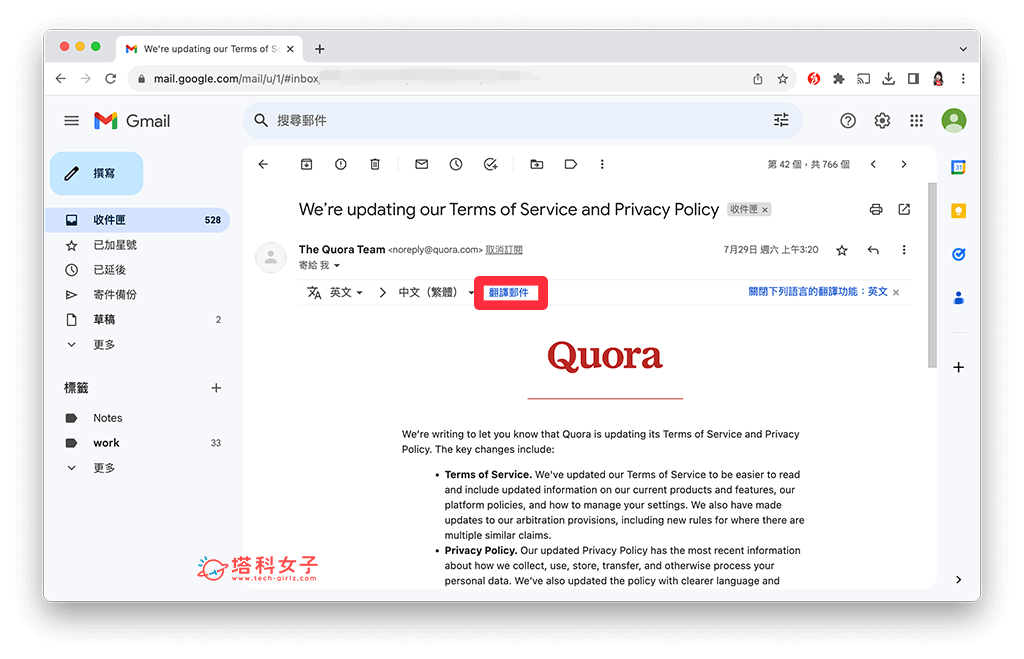Print this email

click(876, 210)
